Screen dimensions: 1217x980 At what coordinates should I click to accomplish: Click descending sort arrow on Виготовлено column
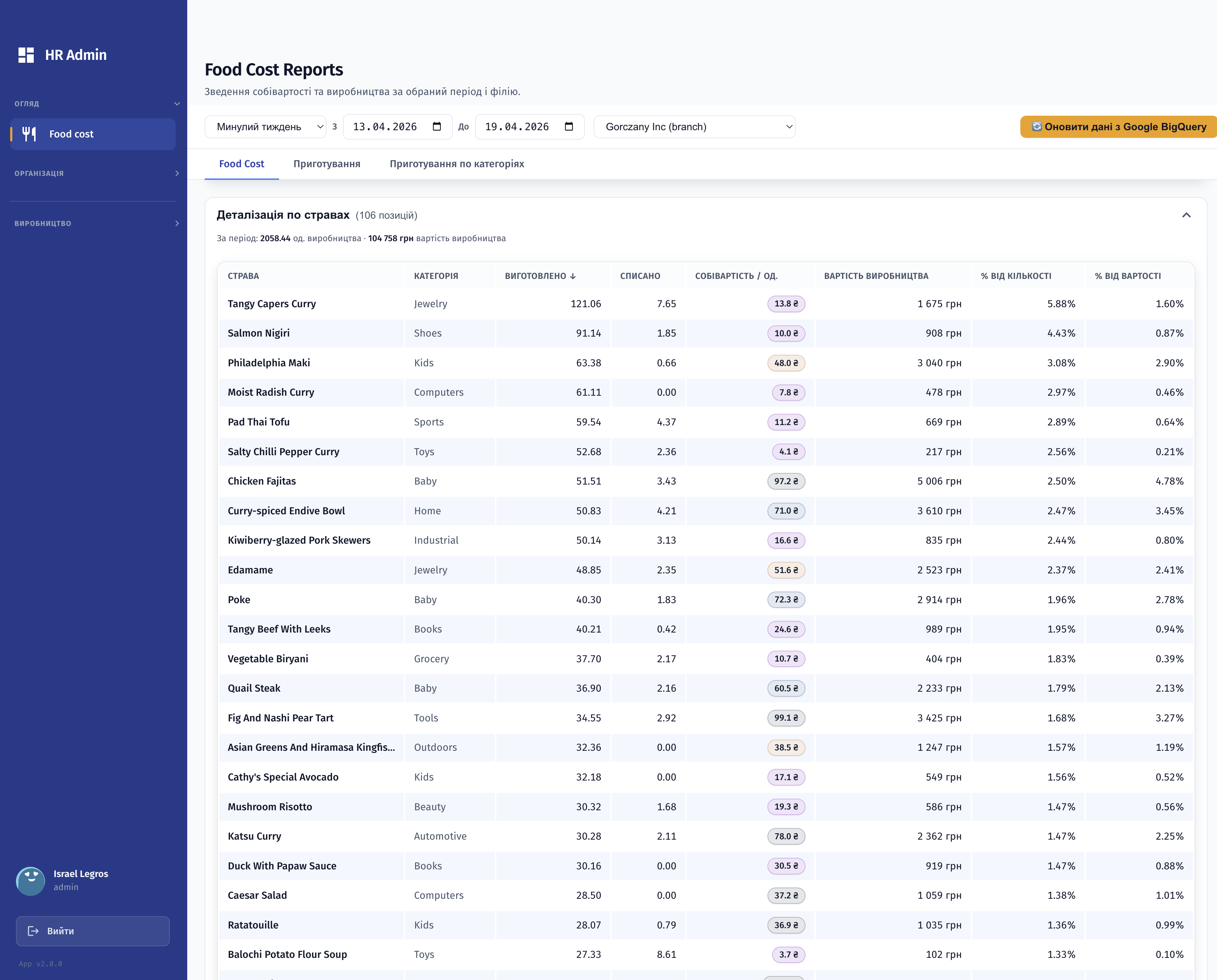tap(573, 276)
